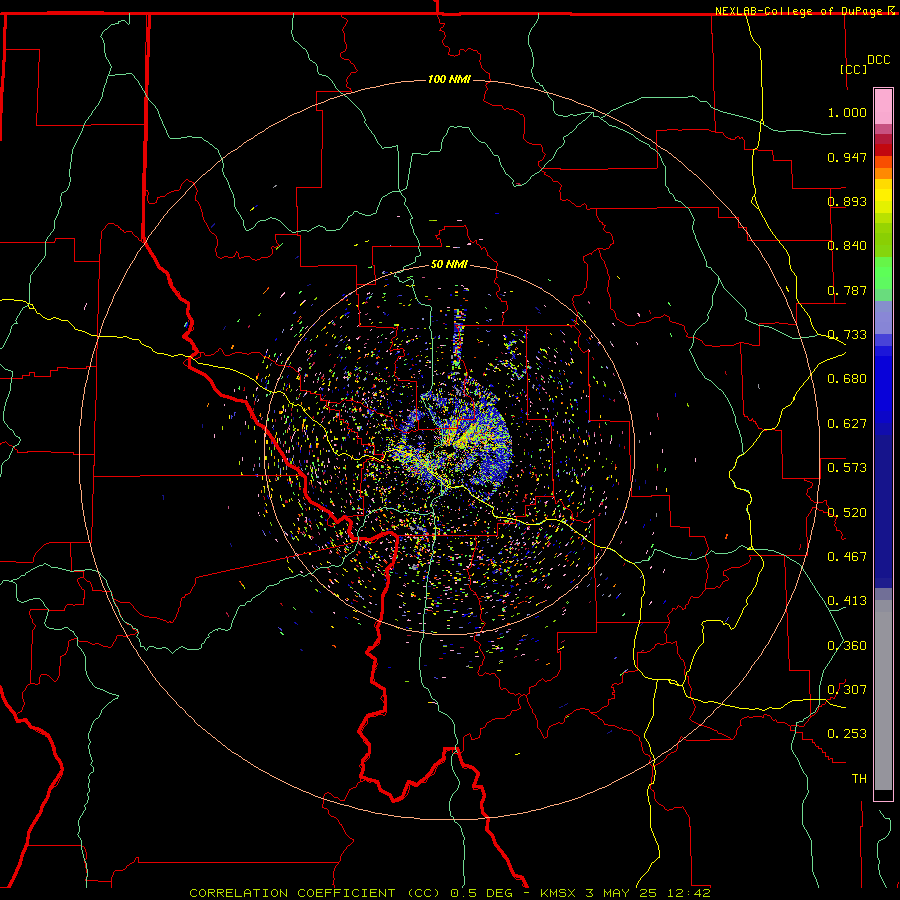
Task: Pick the bright green segment of the color bar
Action: [883, 273]
